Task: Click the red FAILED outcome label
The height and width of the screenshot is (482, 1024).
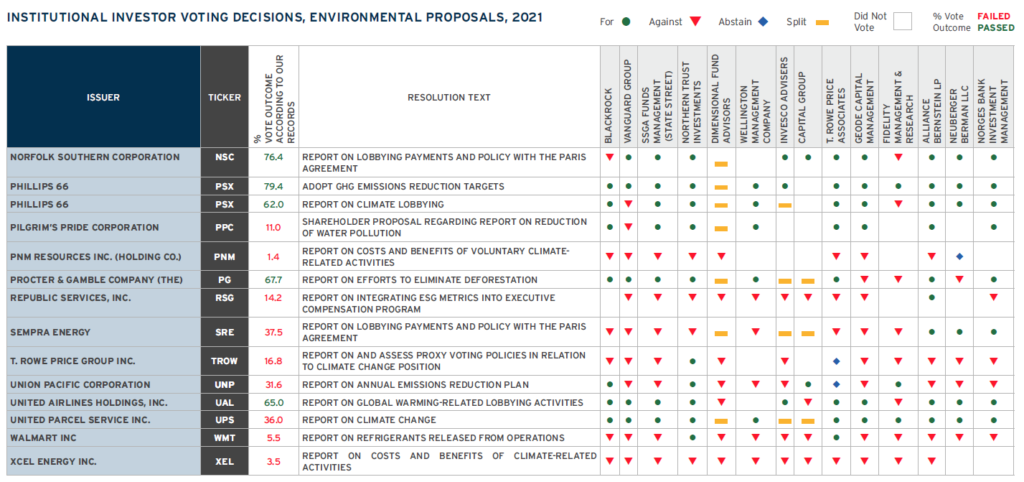Action: [x=995, y=16]
